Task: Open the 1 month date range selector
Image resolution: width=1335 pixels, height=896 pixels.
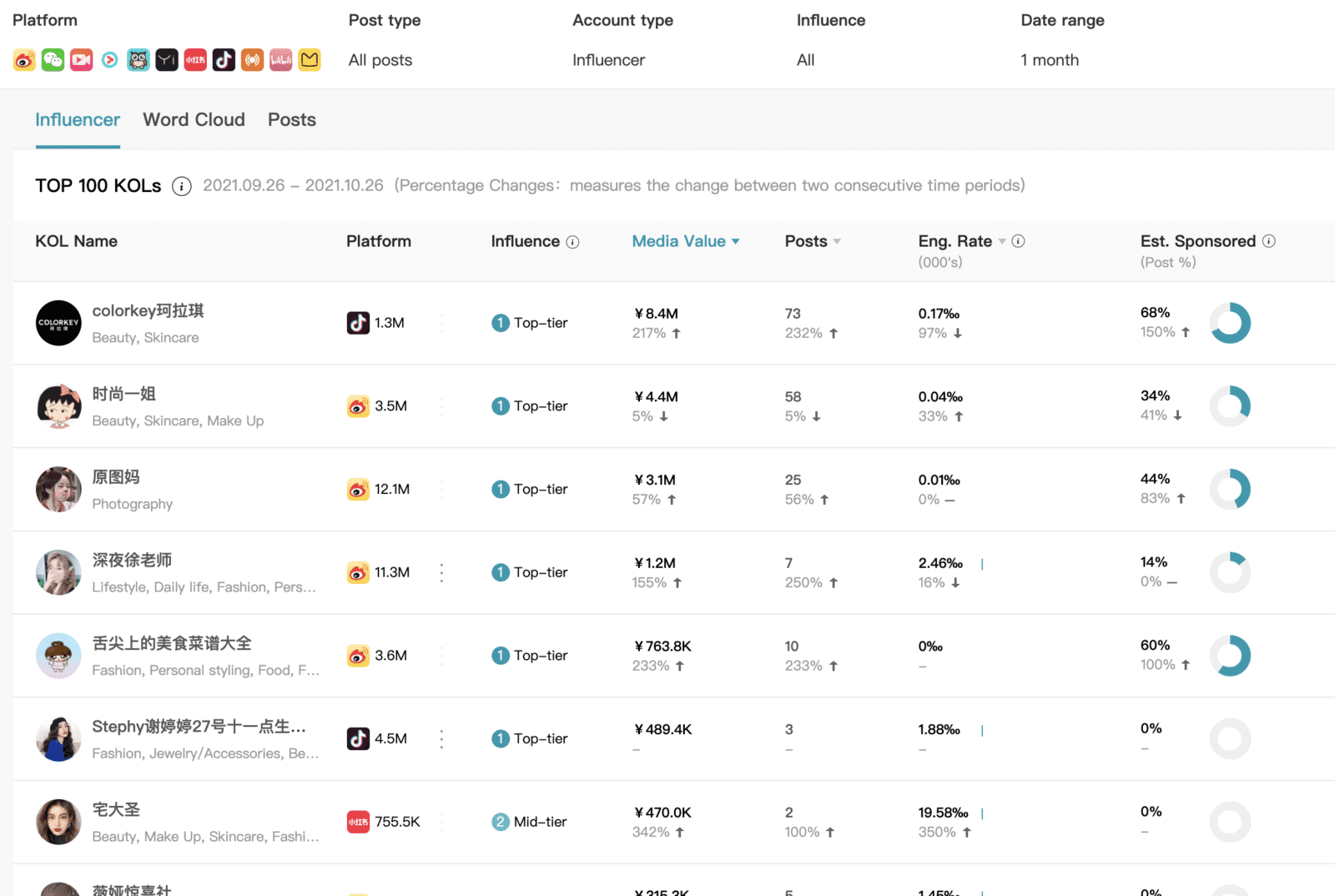Action: (x=1049, y=60)
